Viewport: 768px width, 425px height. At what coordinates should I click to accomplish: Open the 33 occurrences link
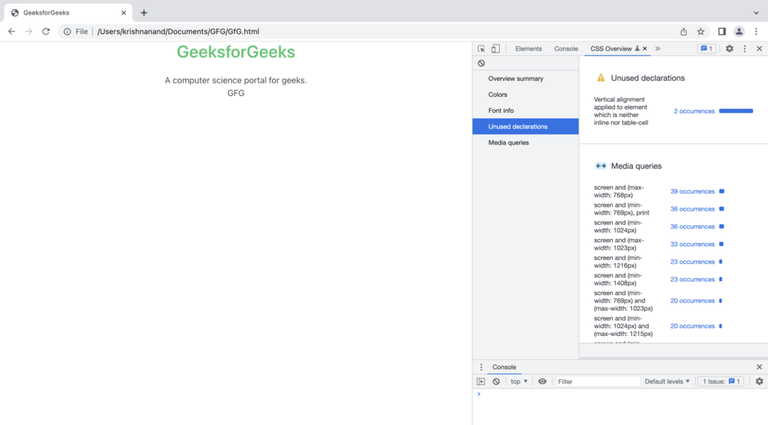click(693, 244)
